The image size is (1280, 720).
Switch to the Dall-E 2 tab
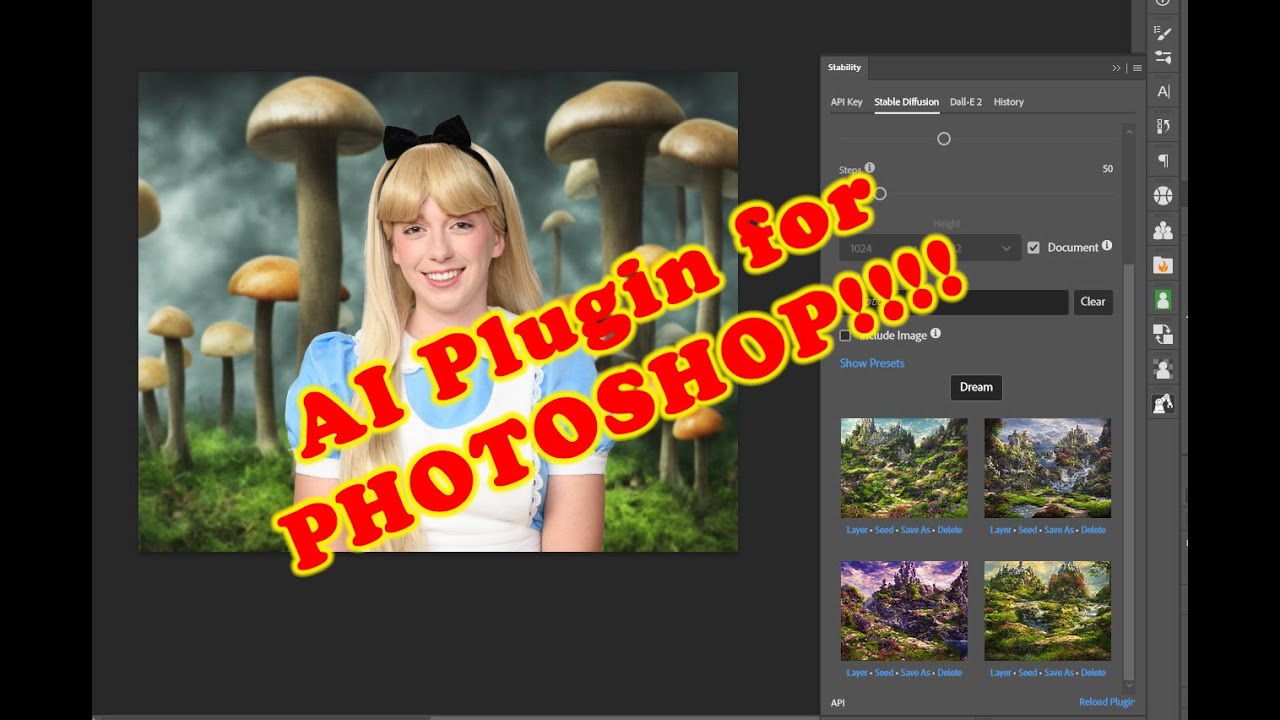coord(966,102)
